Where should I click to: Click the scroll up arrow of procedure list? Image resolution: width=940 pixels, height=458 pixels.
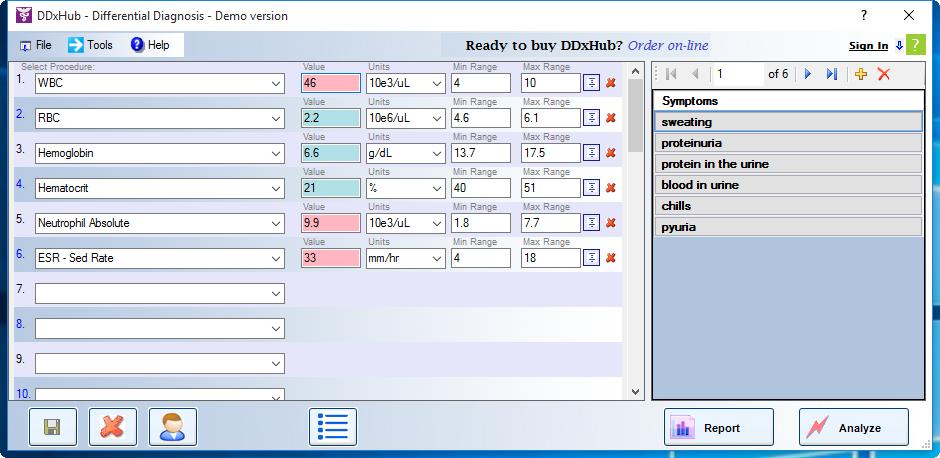click(x=635, y=71)
